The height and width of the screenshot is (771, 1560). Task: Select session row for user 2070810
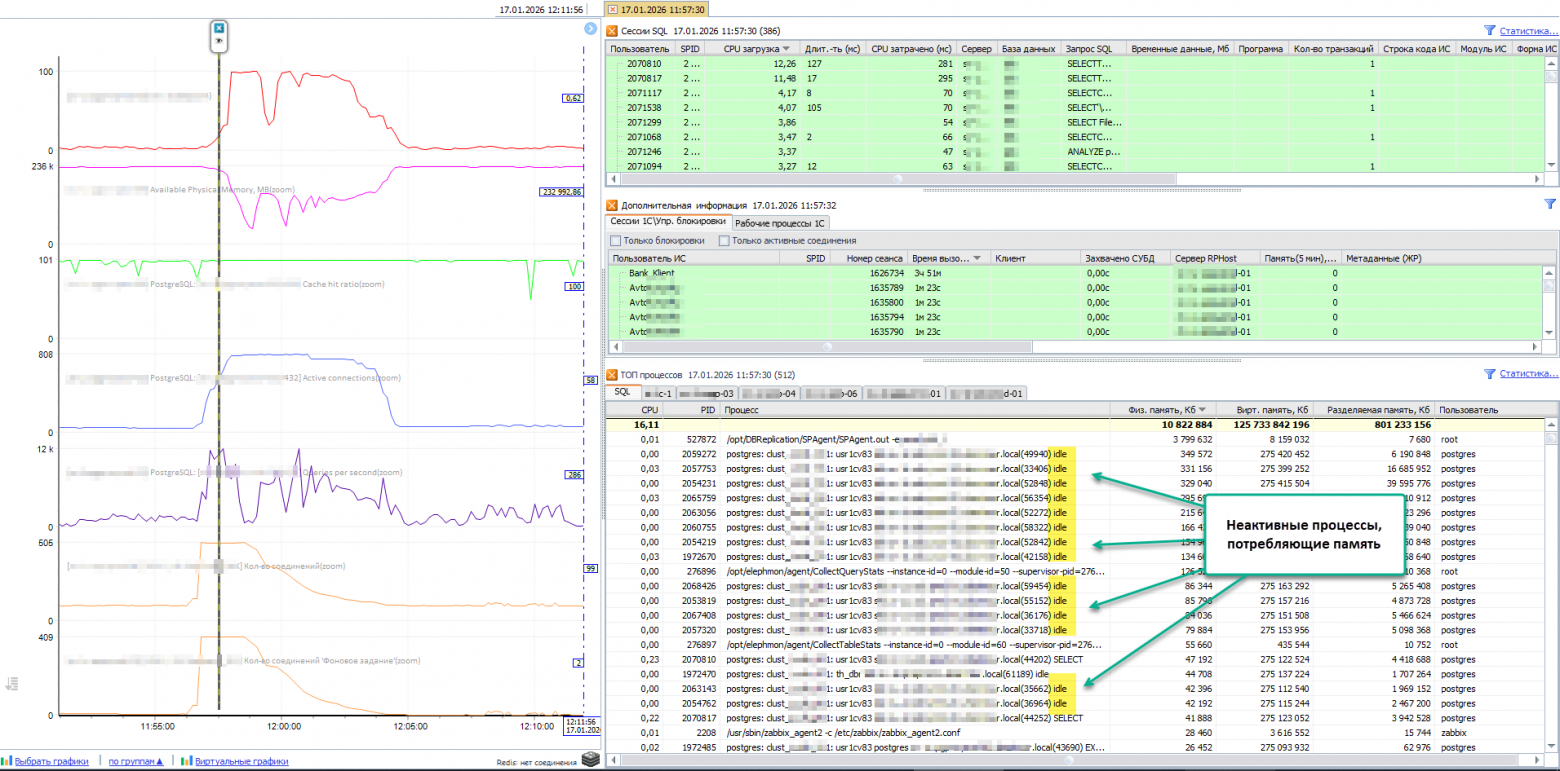tap(647, 63)
